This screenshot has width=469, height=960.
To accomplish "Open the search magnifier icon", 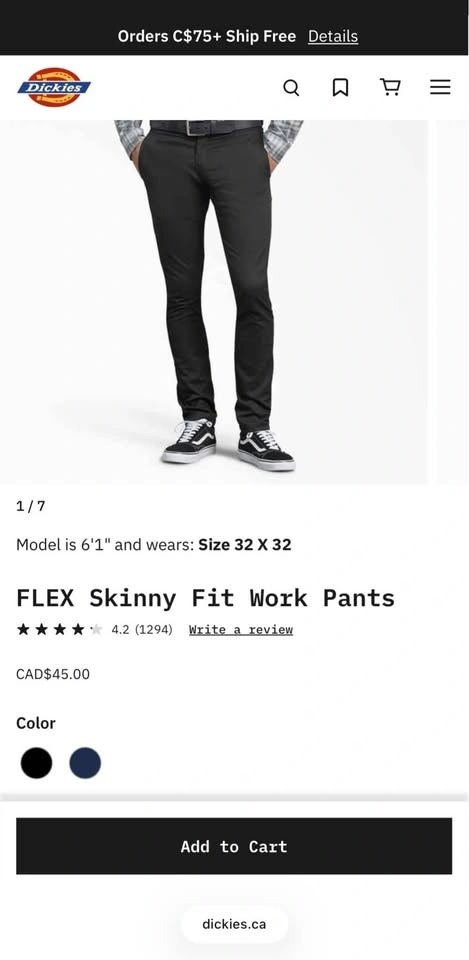I will 291,88.
